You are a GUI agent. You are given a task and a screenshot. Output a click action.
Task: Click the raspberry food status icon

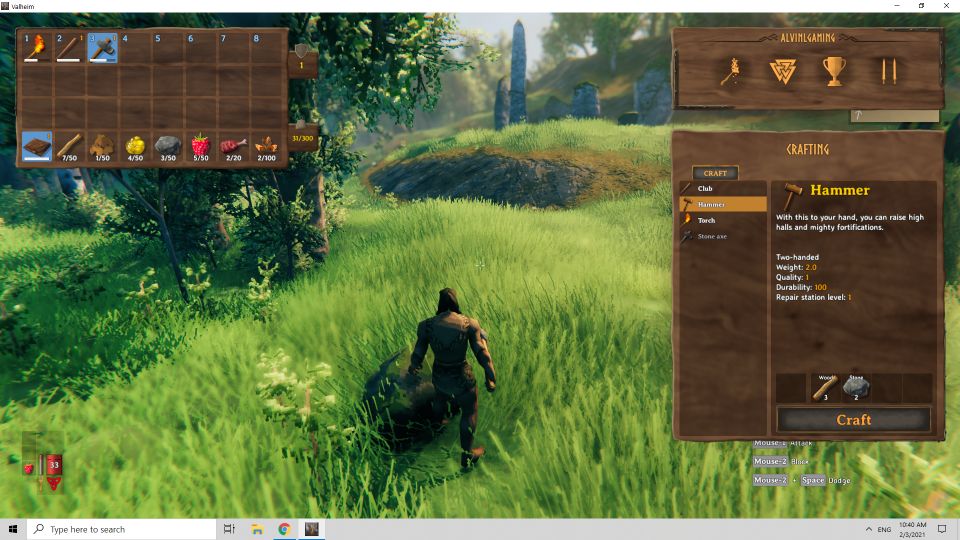pos(29,468)
